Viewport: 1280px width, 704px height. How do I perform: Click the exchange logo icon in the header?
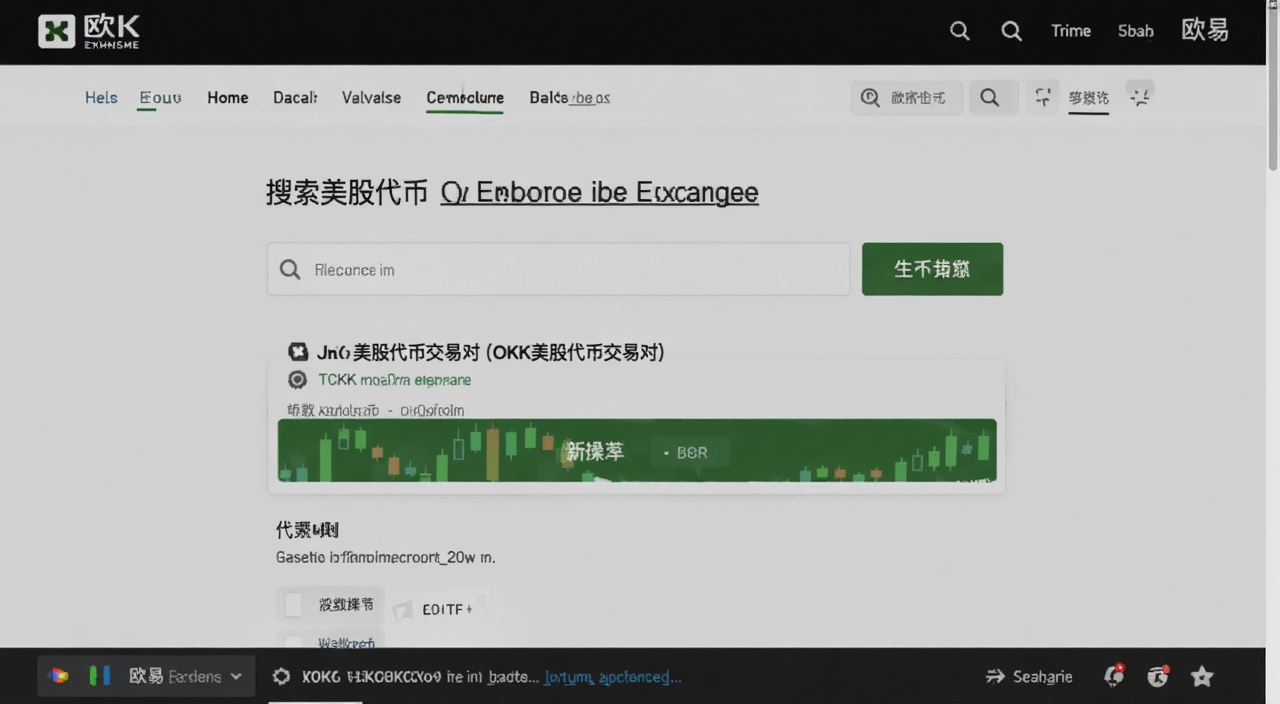(56, 31)
